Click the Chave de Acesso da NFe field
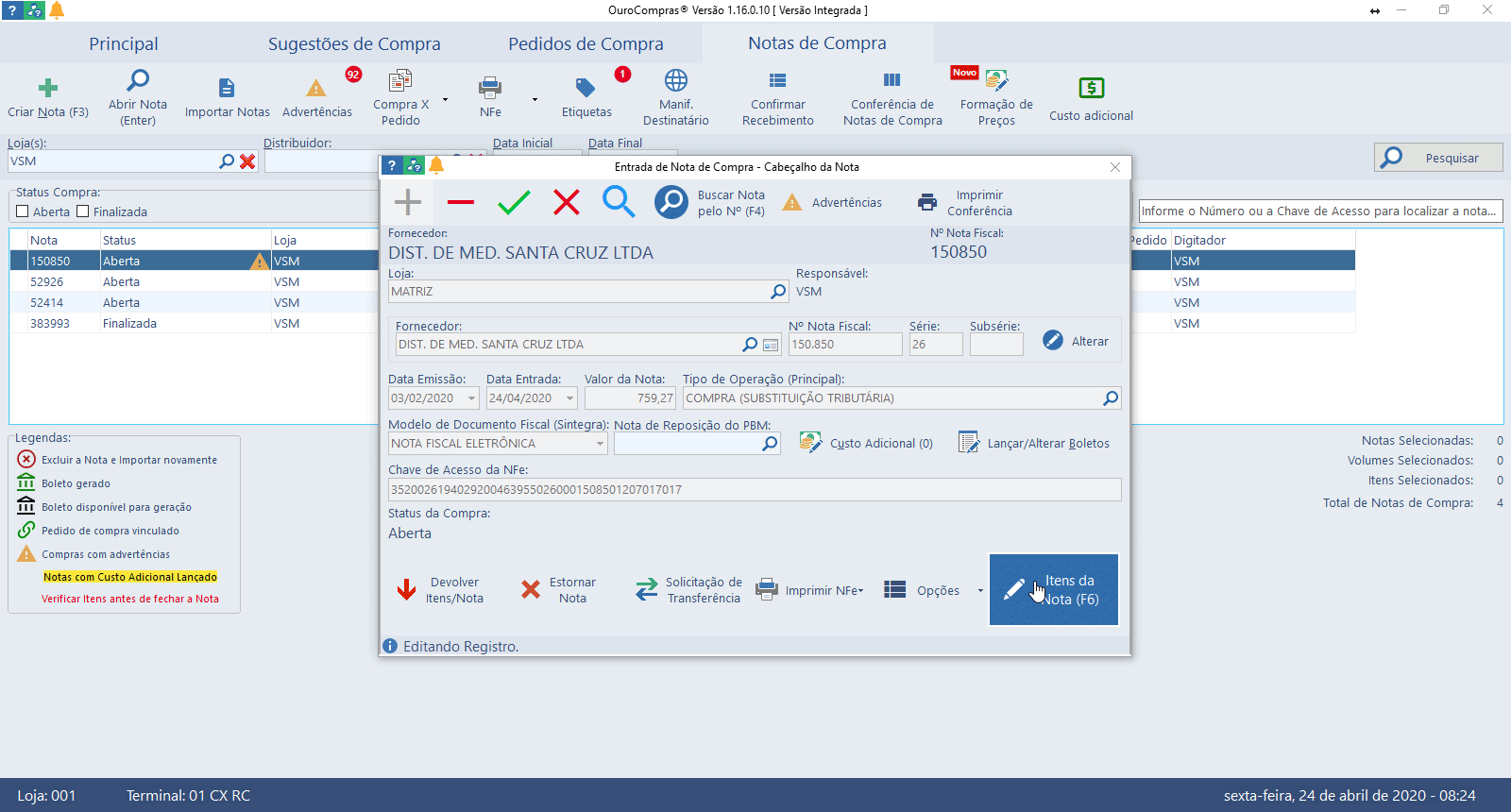 pos(754,489)
